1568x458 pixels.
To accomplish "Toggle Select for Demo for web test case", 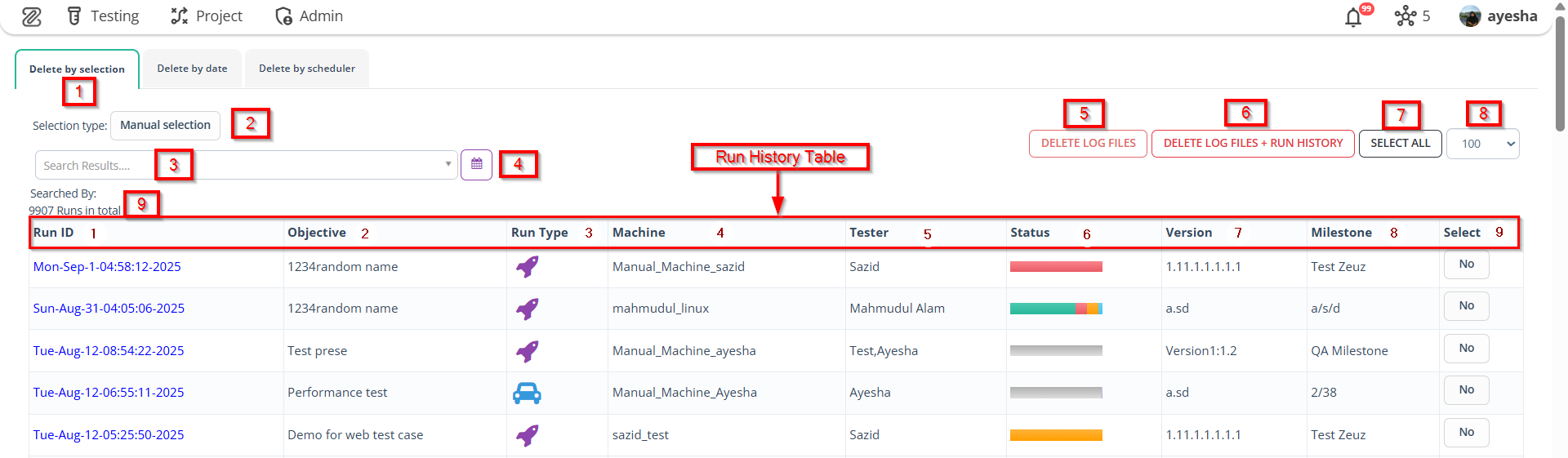I will tap(1466, 433).
